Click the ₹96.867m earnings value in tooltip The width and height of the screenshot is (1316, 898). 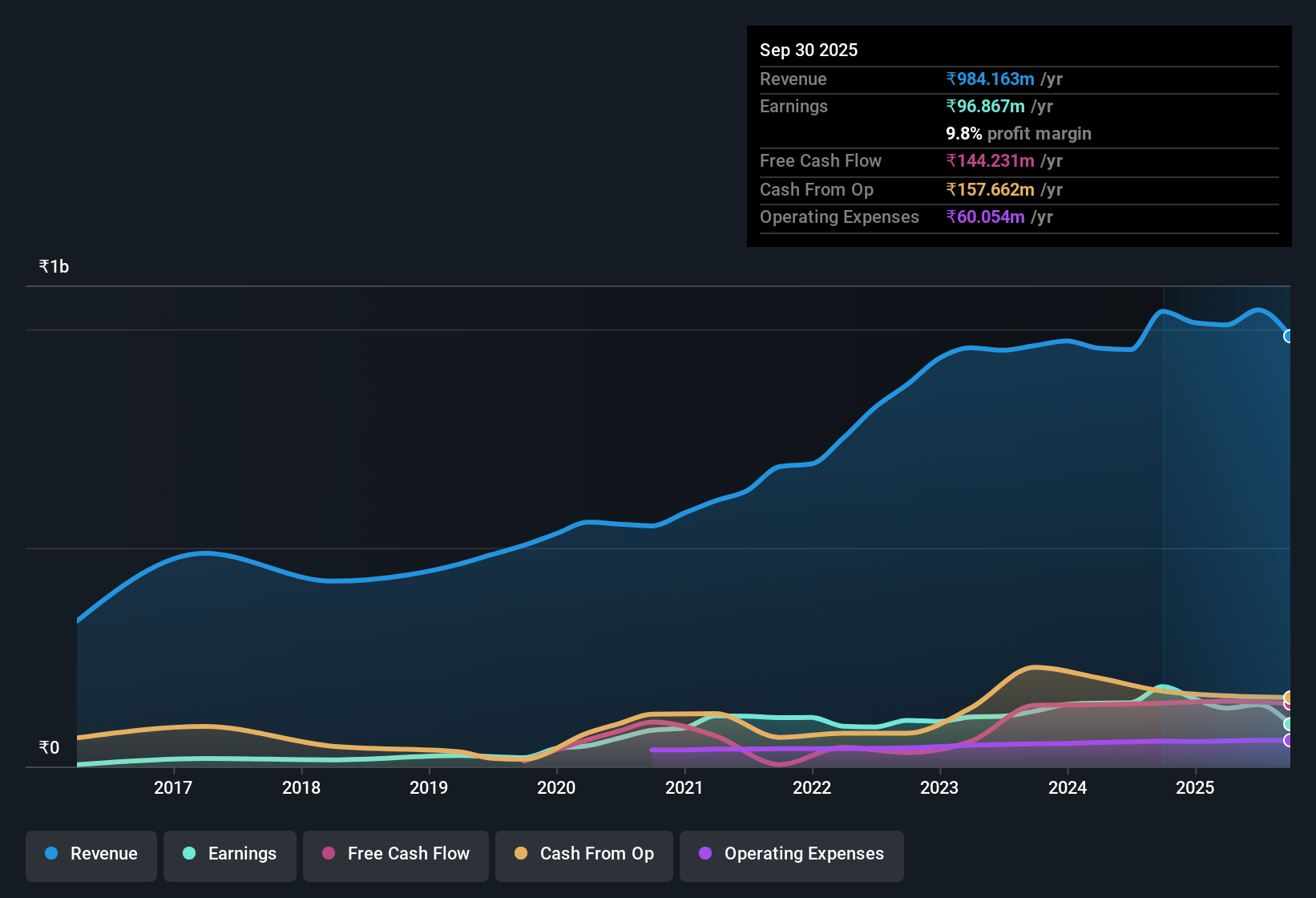[986, 106]
